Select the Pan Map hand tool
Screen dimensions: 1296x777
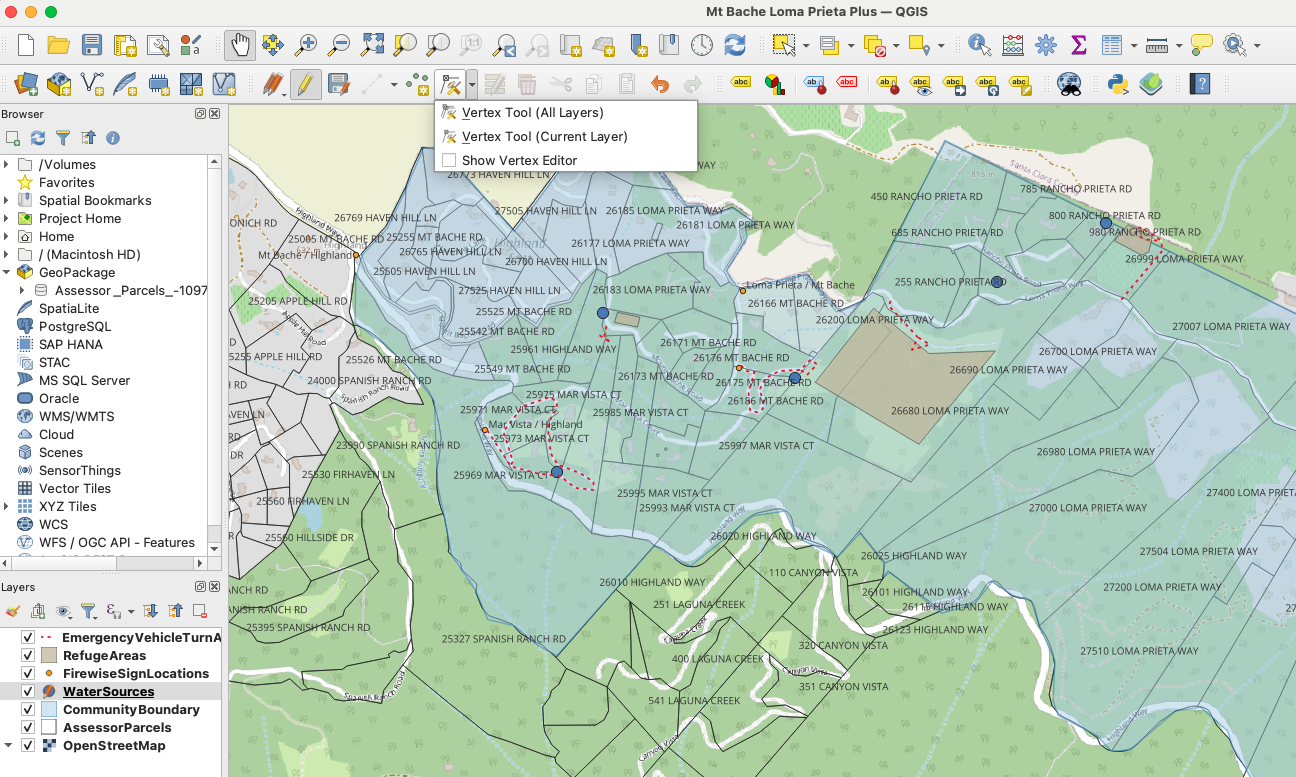(239, 45)
